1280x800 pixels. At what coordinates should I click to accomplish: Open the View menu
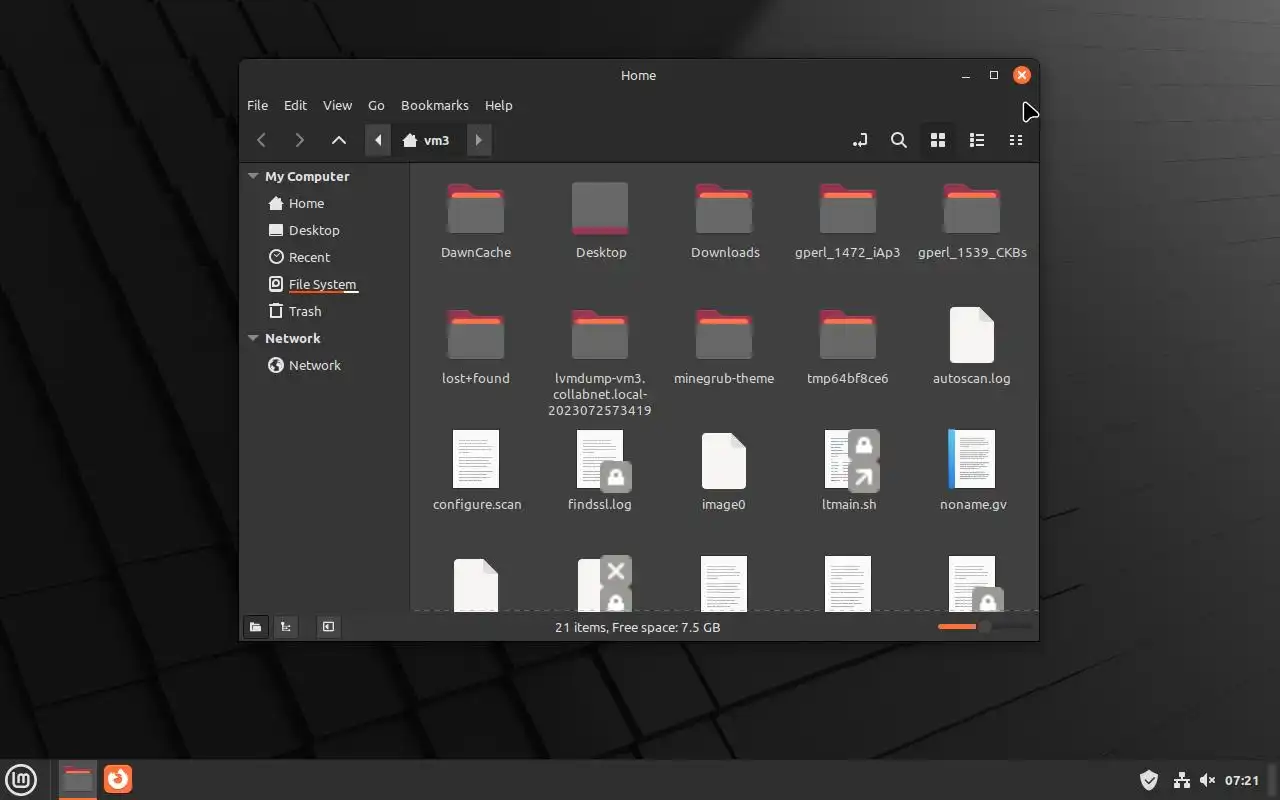coord(337,105)
